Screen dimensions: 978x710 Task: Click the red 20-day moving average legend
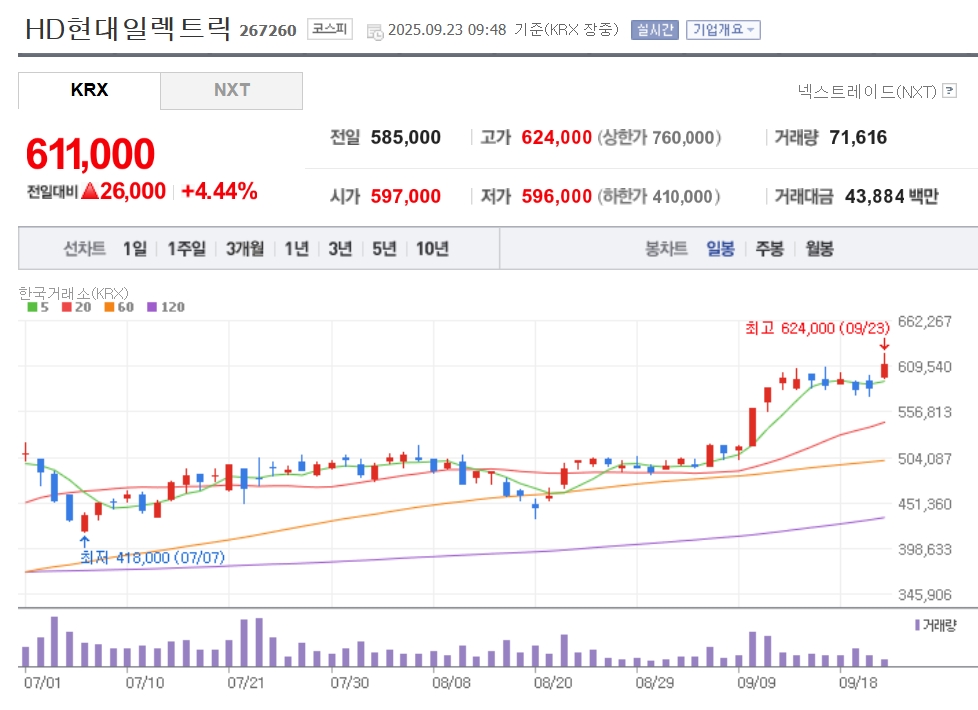coord(76,307)
